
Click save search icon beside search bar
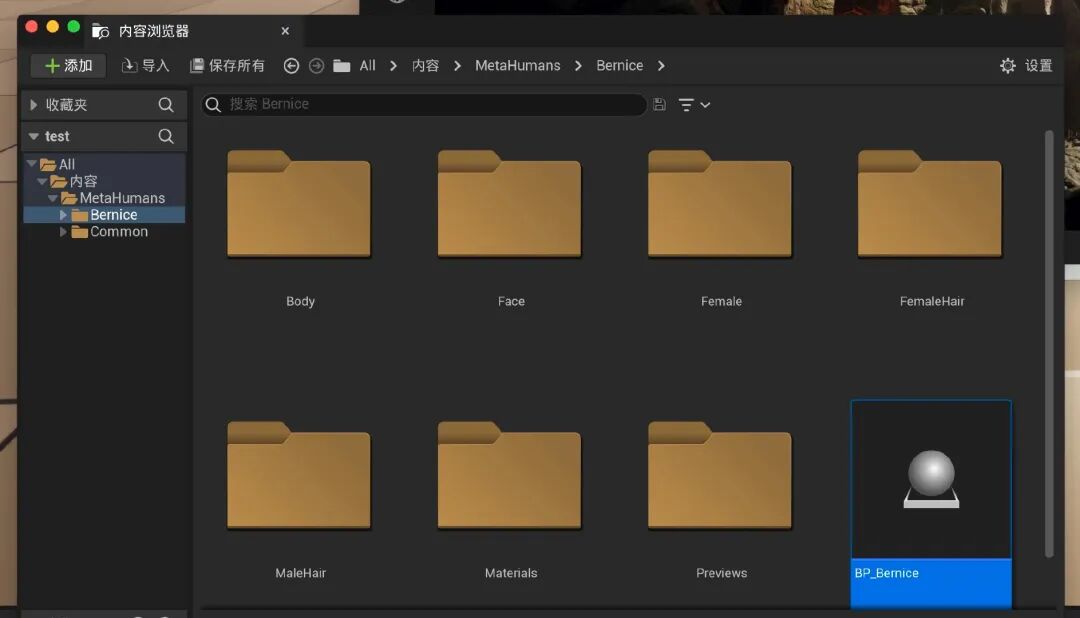click(x=659, y=105)
